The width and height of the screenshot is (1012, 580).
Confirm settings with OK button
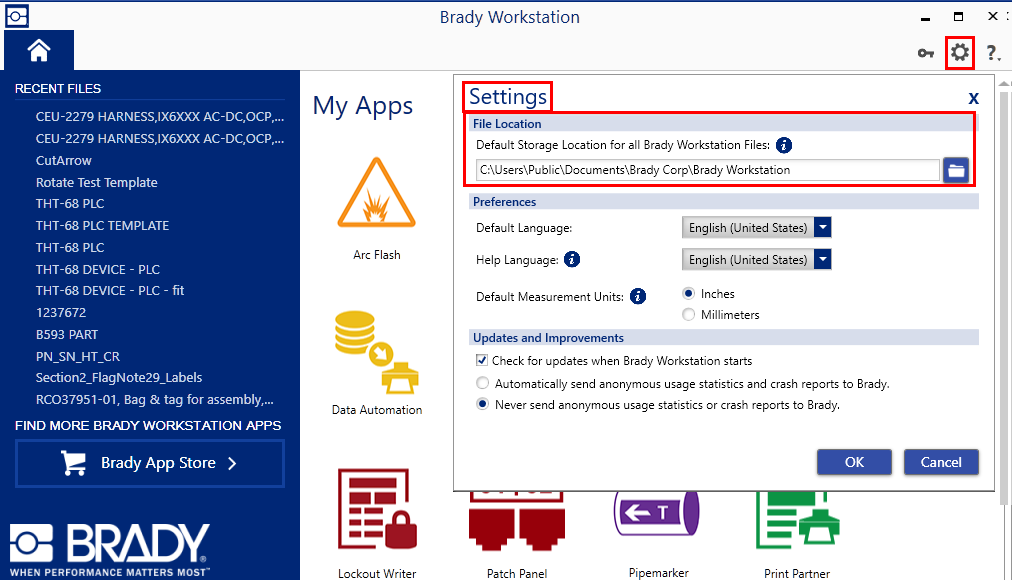pyautogui.click(x=854, y=462)
